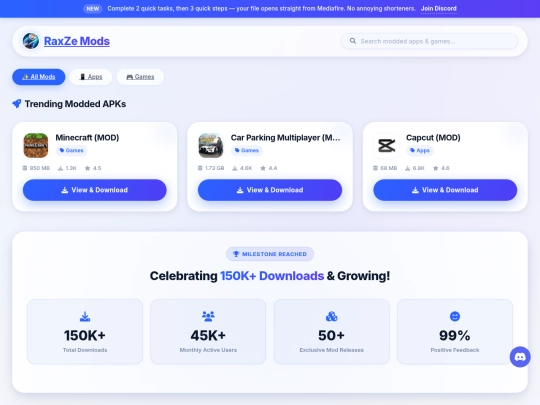Image resolution: width=540 pixels, height=405 pixels.
Task: Click the star rating icon on Capcut card
Action: pyautogui.click(x=436, y=168)
